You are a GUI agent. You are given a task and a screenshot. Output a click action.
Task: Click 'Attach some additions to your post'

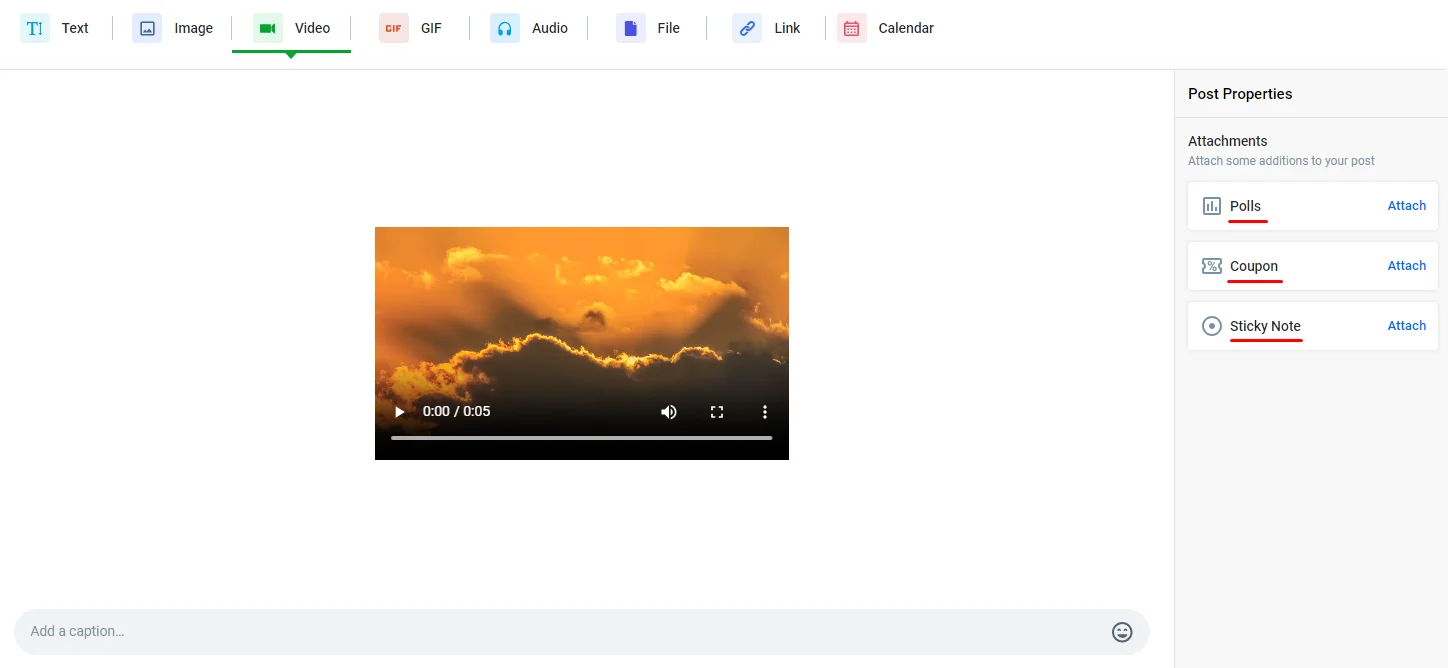point(1281,161)
